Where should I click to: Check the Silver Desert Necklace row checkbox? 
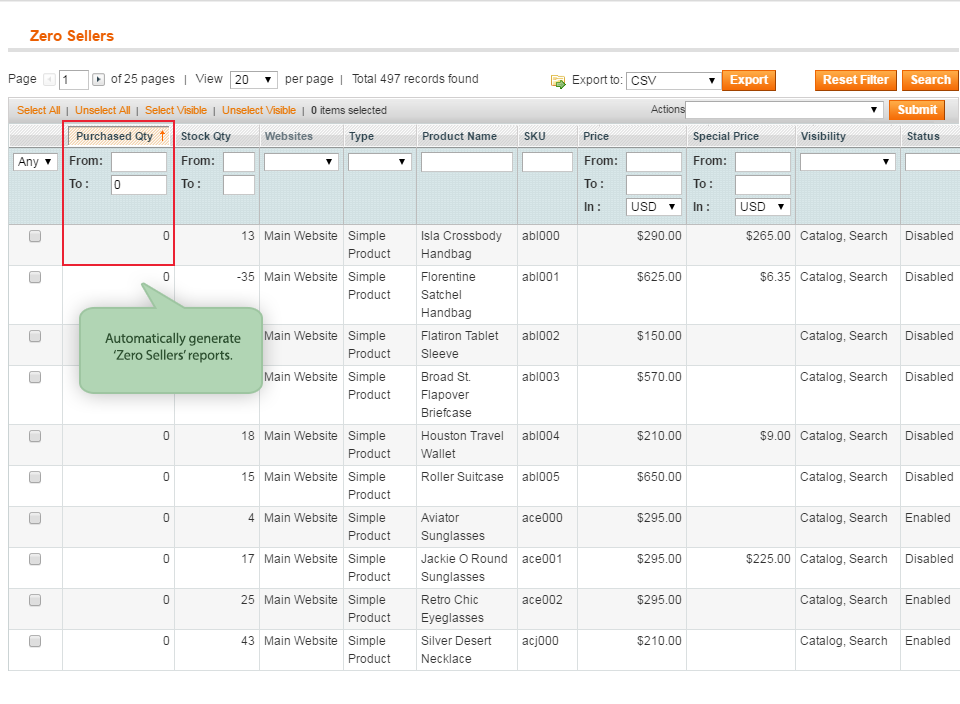pyautogui.click(x=35, y=642)
